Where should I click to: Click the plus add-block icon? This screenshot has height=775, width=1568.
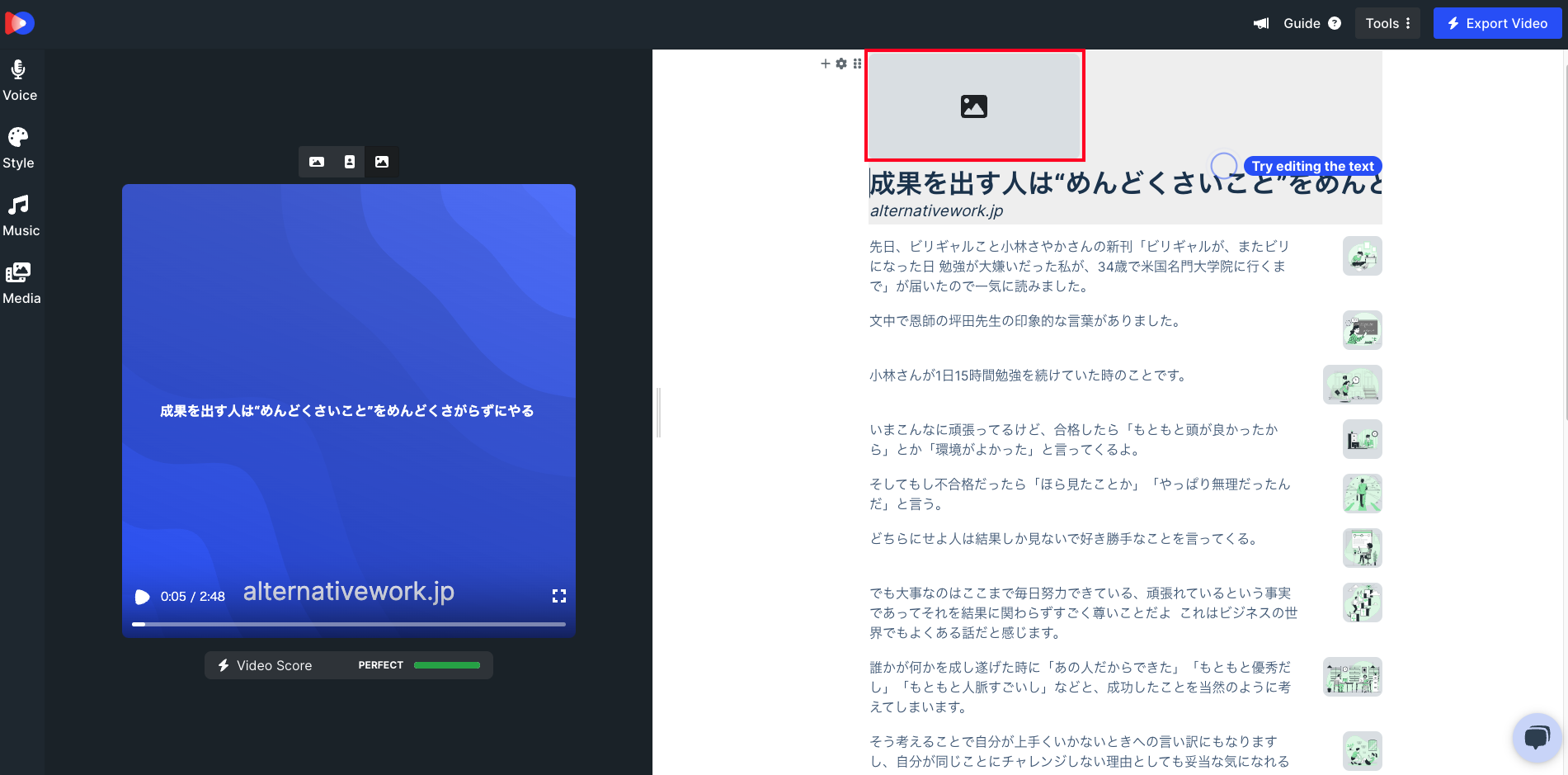[825, 64]
